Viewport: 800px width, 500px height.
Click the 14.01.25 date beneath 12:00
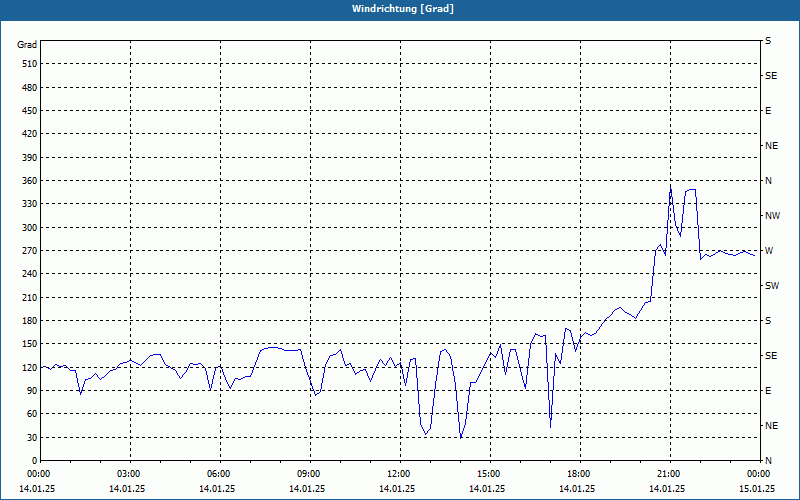click(396, 488)
